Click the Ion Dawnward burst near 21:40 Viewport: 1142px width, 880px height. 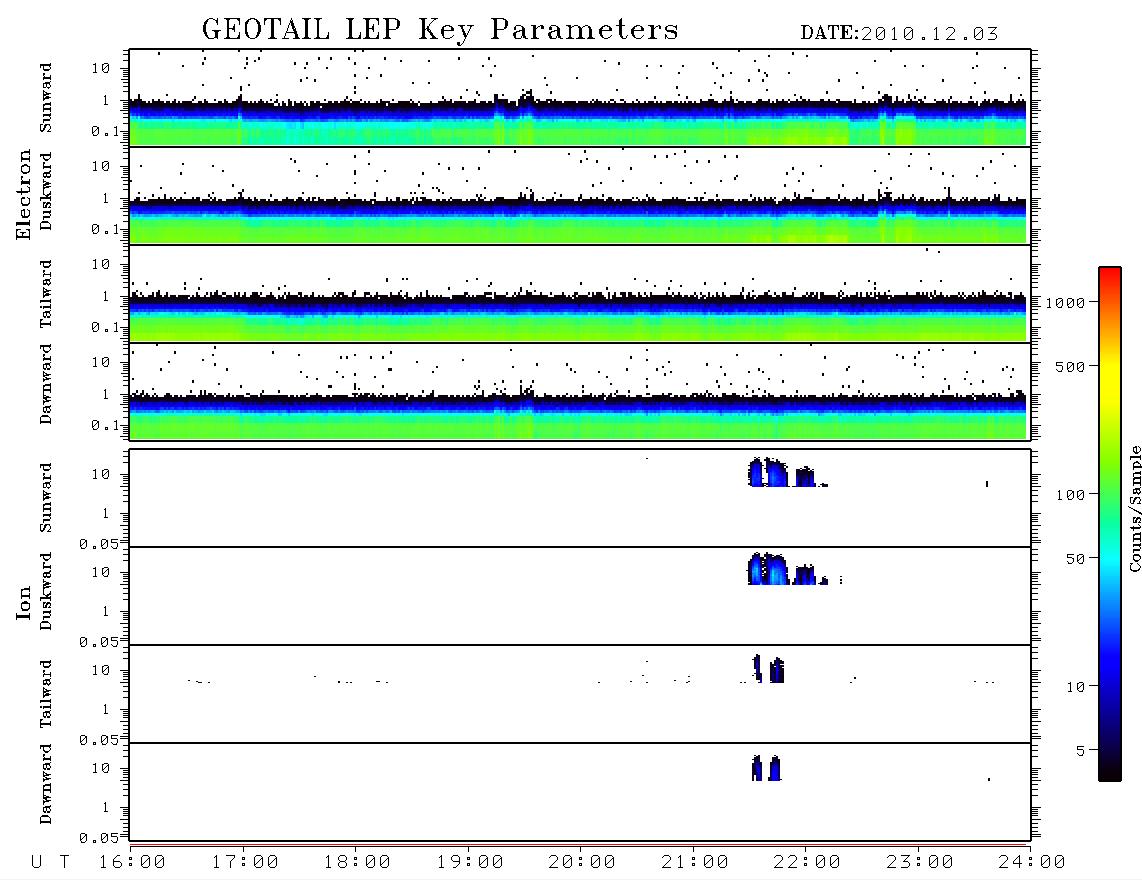click(766, 768)
